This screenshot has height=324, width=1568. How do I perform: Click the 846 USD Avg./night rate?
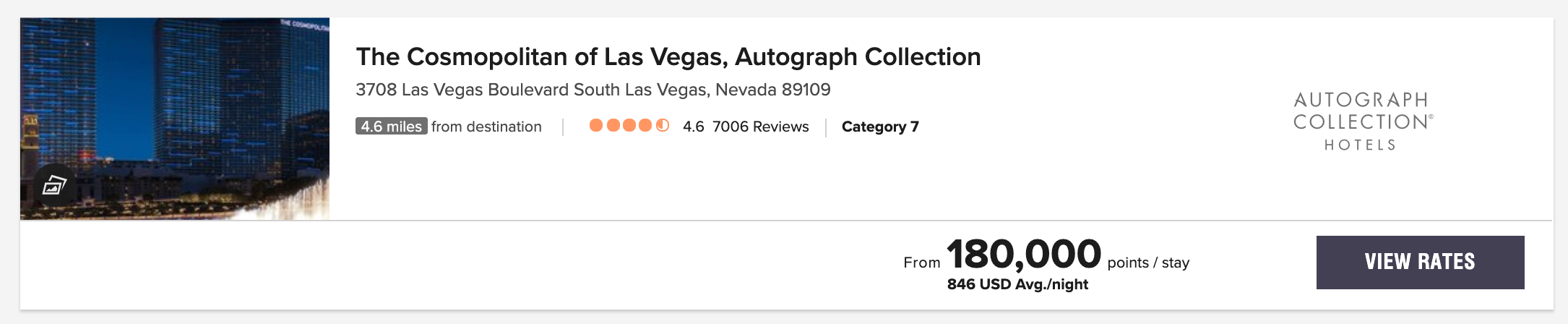point(1017,284)
